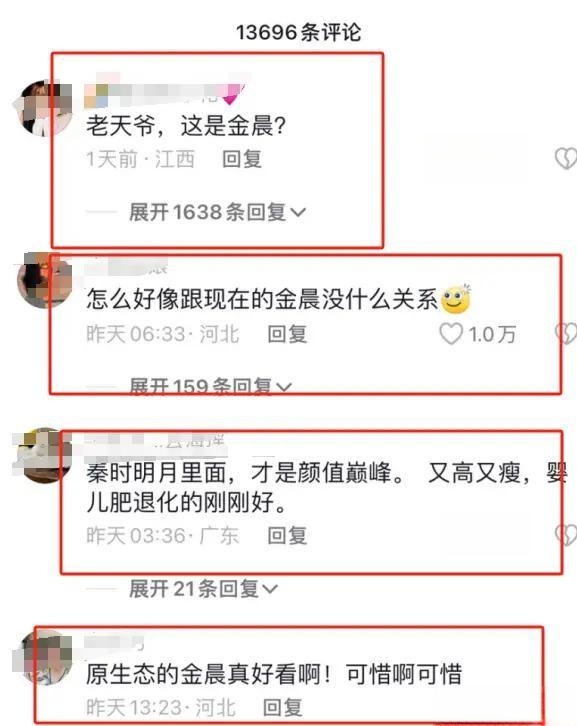The width and height of the screenshot is (577, 726).
Task: Click the 13696条评论 header
Action: click(298, 32)
